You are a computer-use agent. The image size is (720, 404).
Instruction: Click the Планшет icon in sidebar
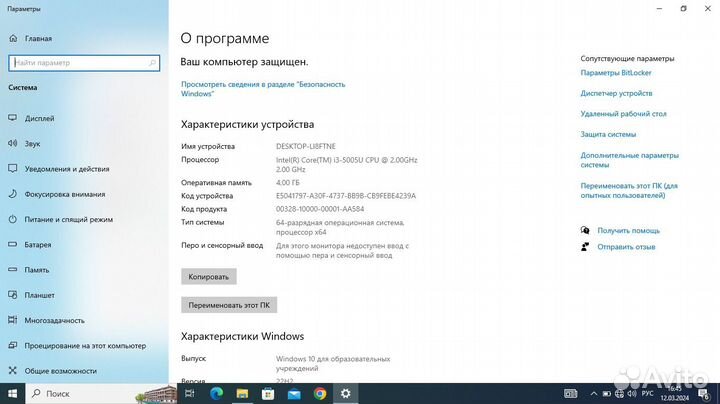coord(13,295)
